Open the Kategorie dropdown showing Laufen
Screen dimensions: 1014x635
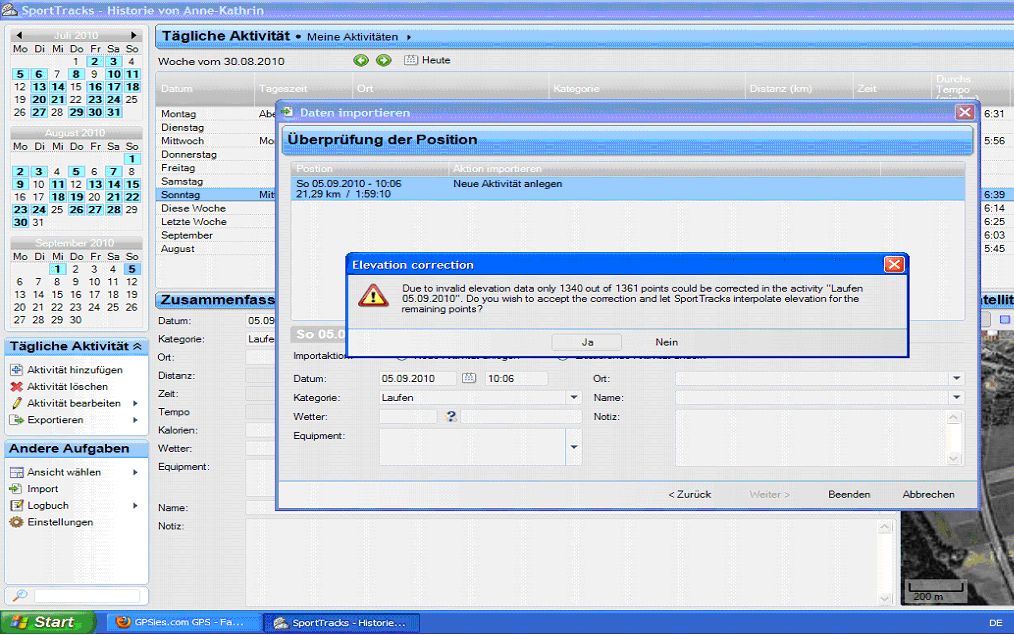pos(573,397)
